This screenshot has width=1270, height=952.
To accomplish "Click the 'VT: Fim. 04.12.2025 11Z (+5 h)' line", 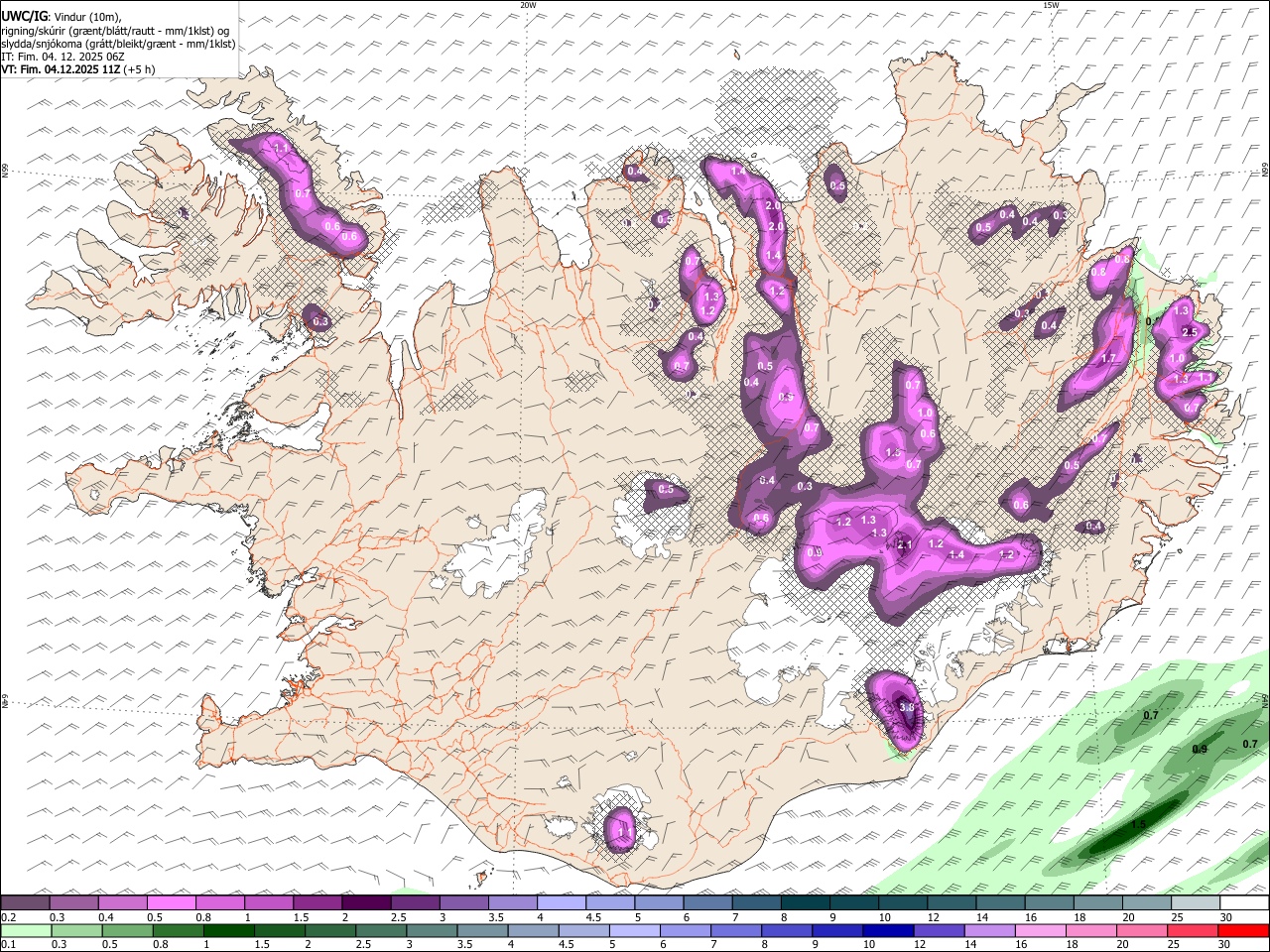I will click(78, 69).
